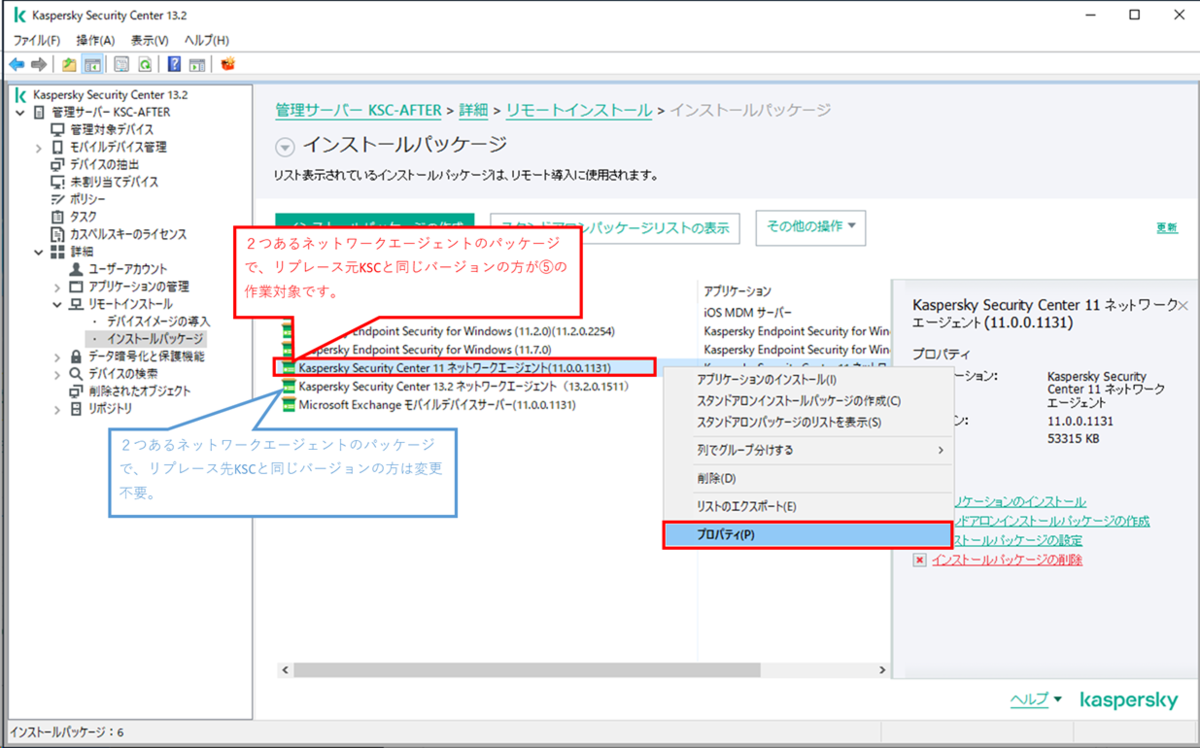This screenshot has height=748, width=1200.
Task: Click the Up one level folder icon
Action: [69, 64]
